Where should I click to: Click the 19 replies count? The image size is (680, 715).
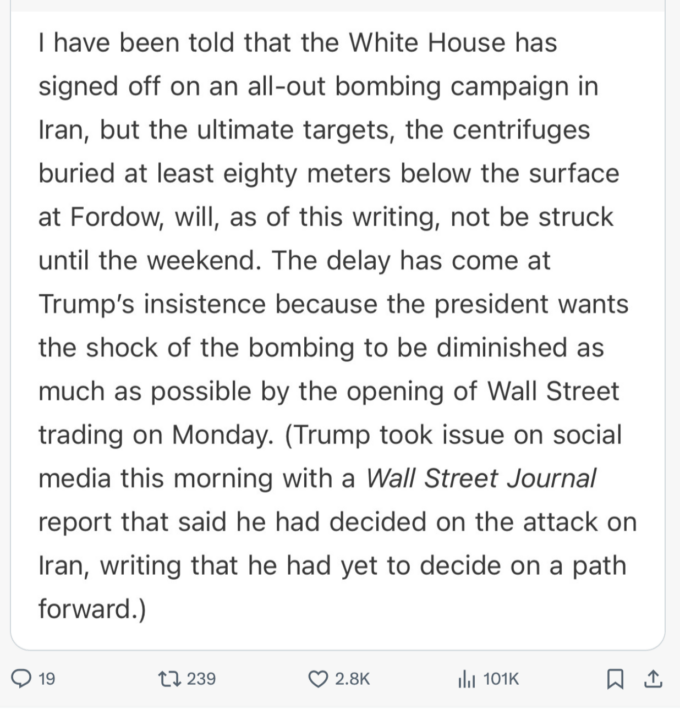point(47,679)
